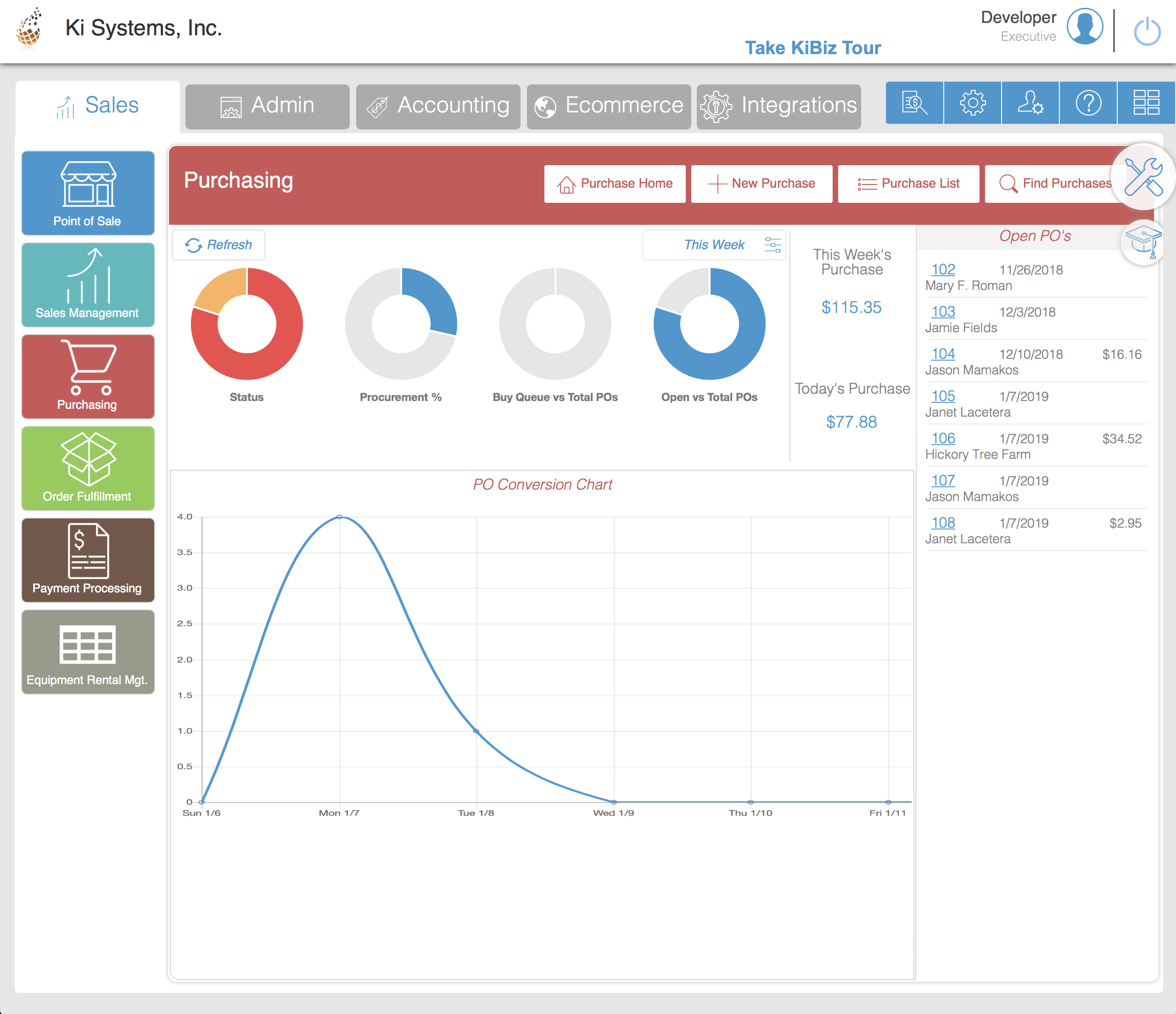This screenshot has width=1176, height=1014.
Task: Switch to the Ecommerce tab
Action: (x=609, y=106)
